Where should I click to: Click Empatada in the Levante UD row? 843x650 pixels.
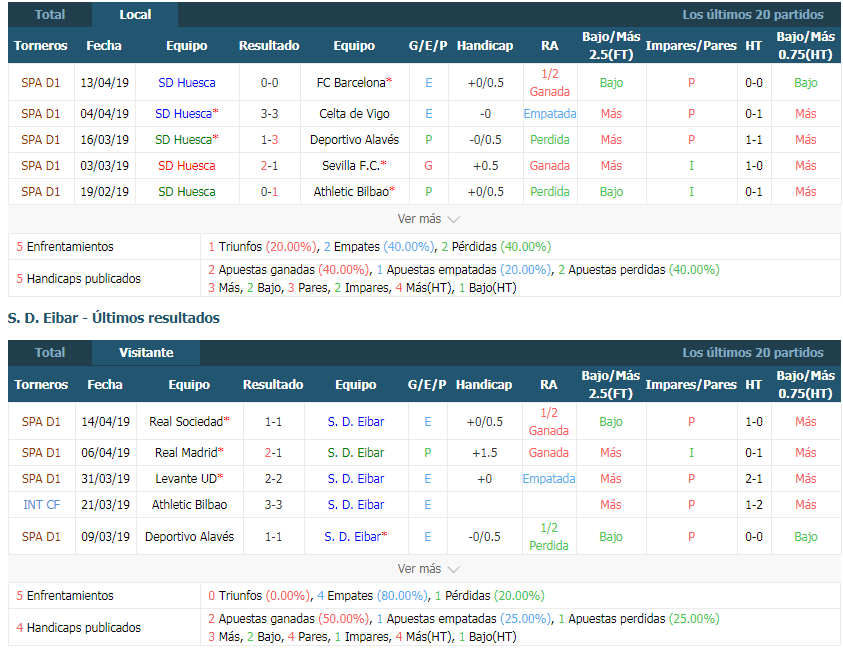[549, 478]
